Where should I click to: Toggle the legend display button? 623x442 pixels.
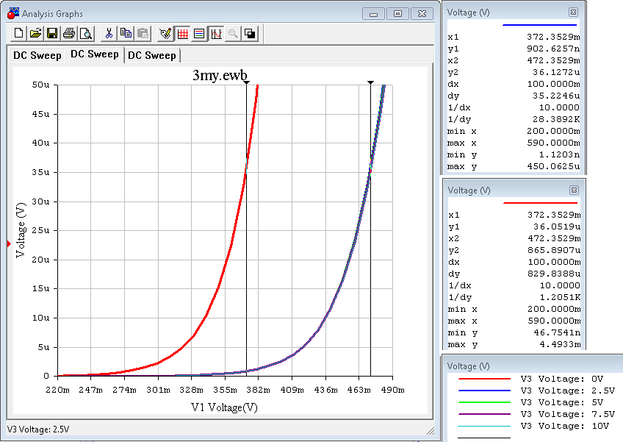(199, 34)
